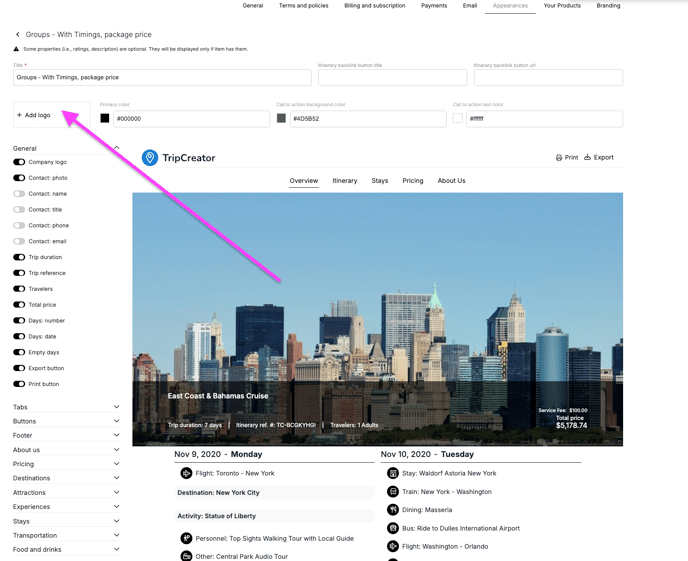Click the Print icon in preview
Viewport: 688px width, 561px height.
tap(559, 158)
